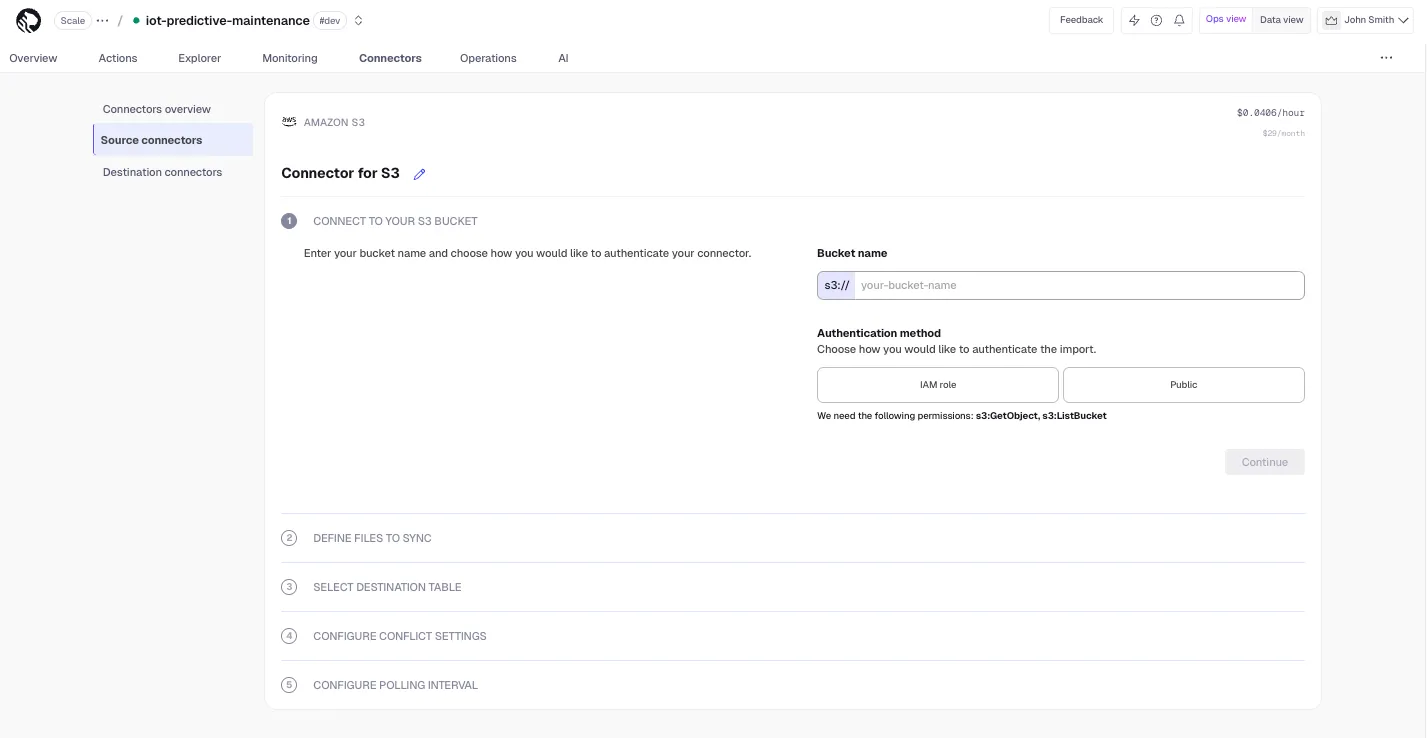Select the Connectors tab
The width and height of the screenshot is (1427, 738).
390,58
